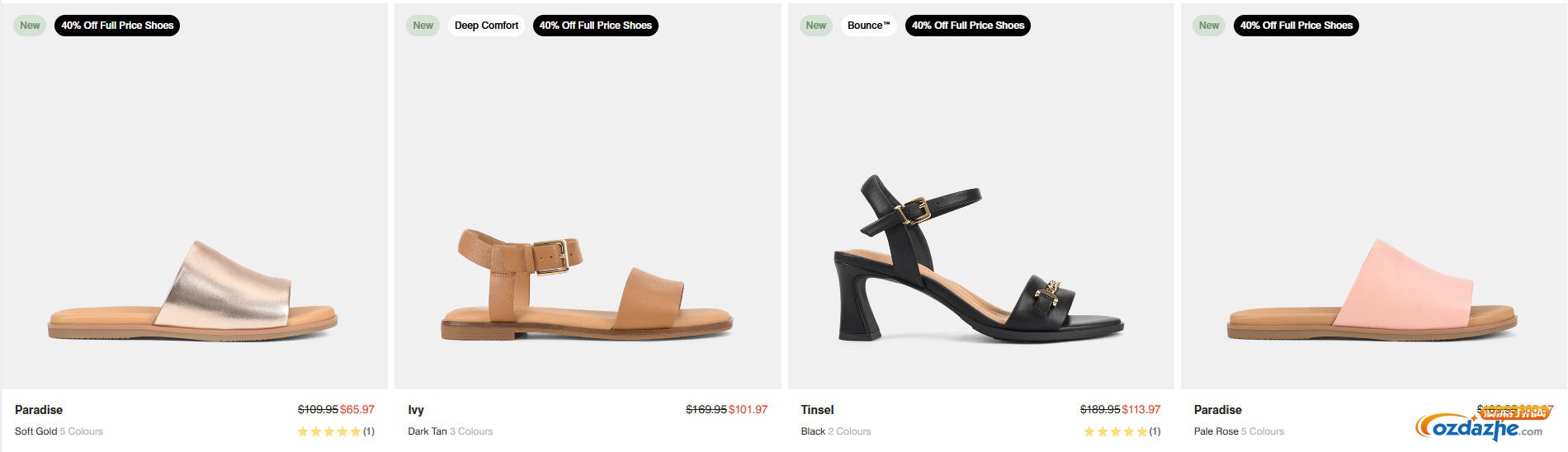Open the Pale Rose Paradise product title
Image resolution: width=1568 pixels, height=452 pixels.
(x=1217, y=410)
